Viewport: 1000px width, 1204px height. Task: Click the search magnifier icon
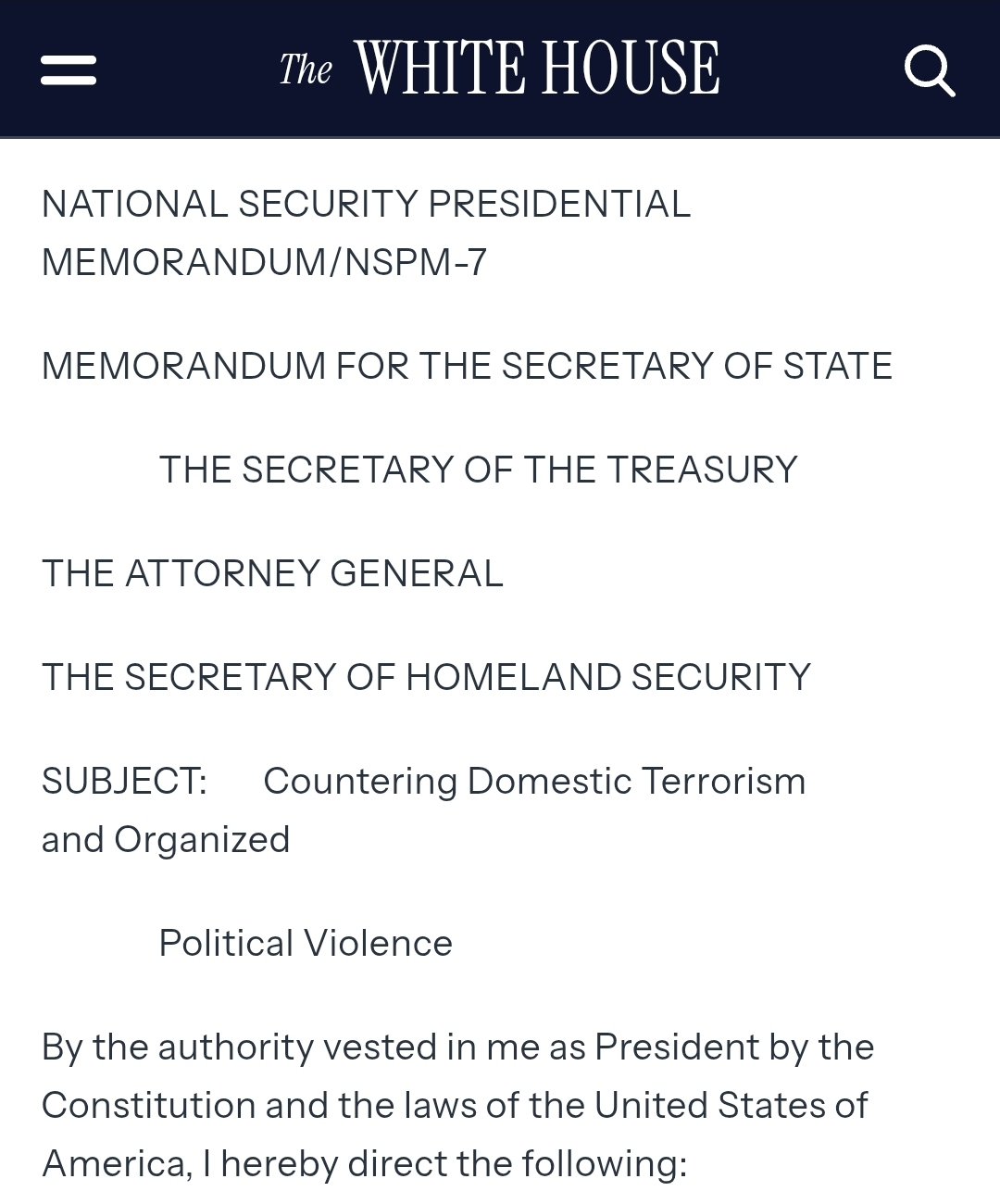[929, 69]
